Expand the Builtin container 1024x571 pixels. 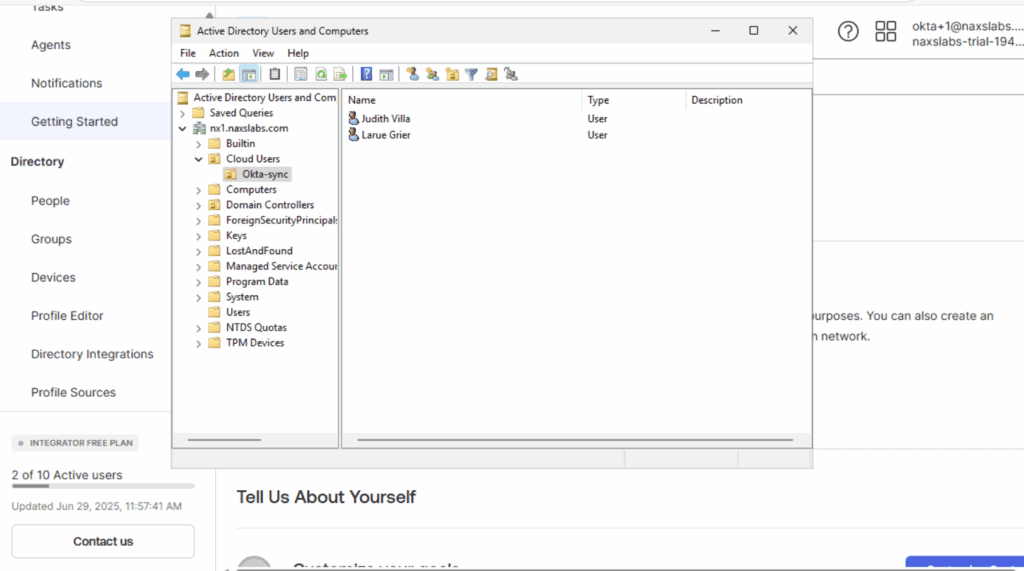click(199, 144)
